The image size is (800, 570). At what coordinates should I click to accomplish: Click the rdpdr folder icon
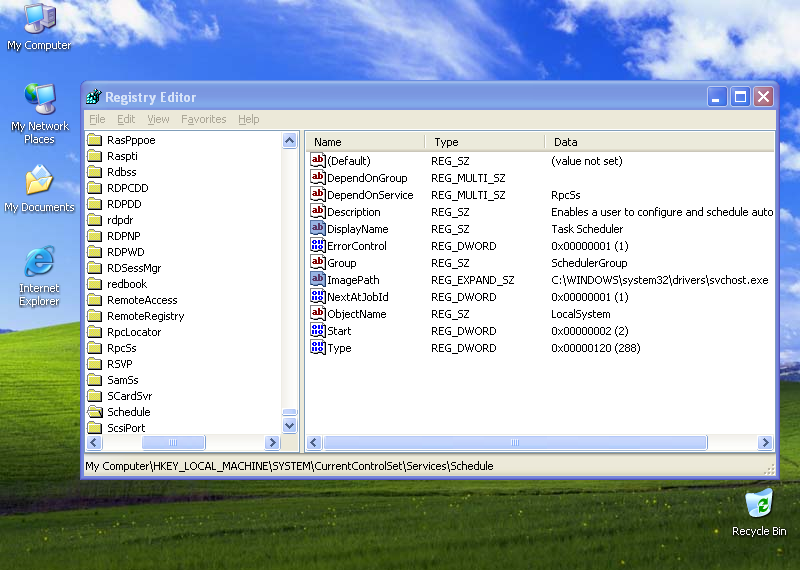pos(95,220)
